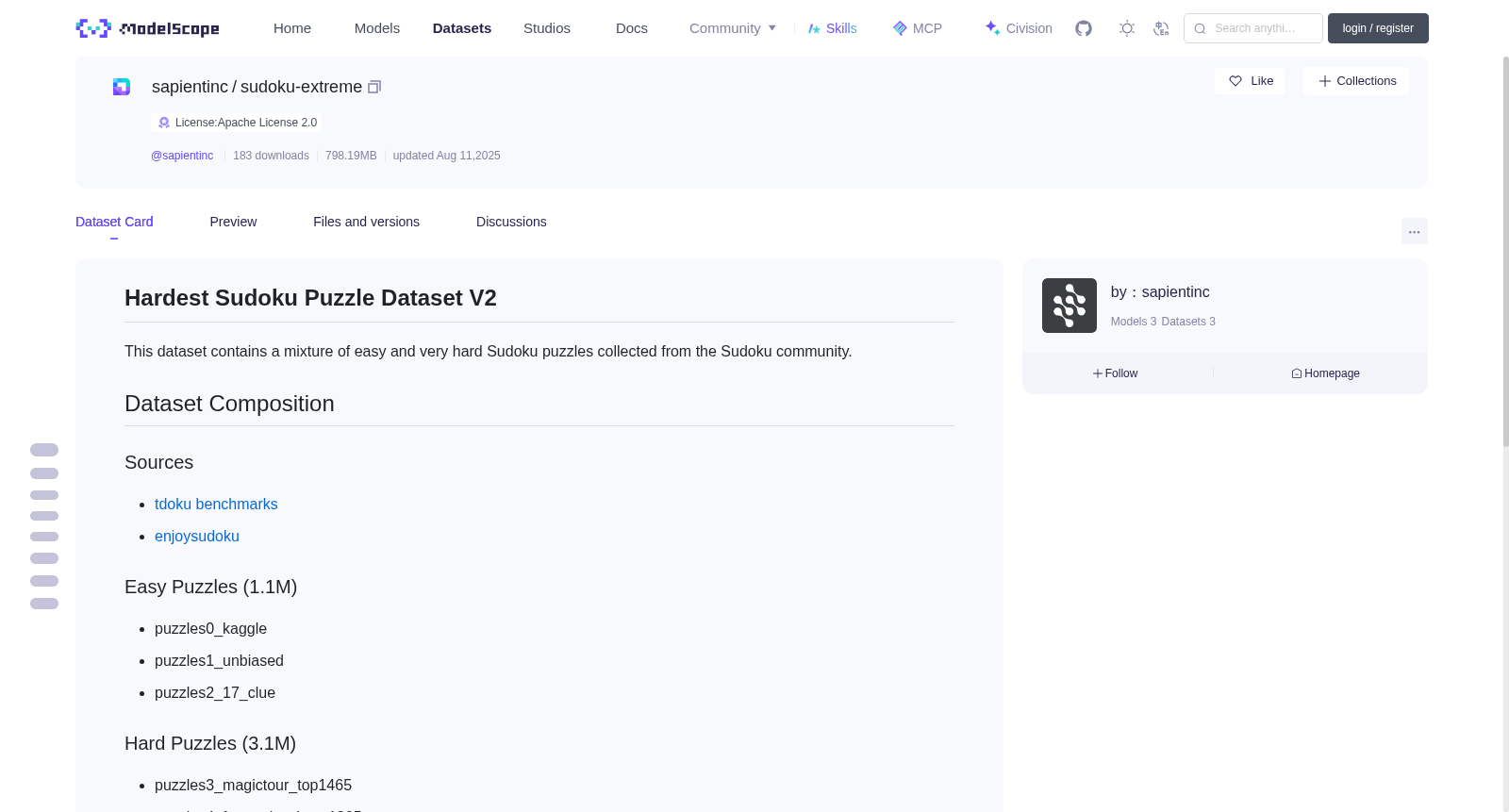Click the 'Sources' subheading
Viewport: 1509px width, 812px height.
(x=158, y=462)
